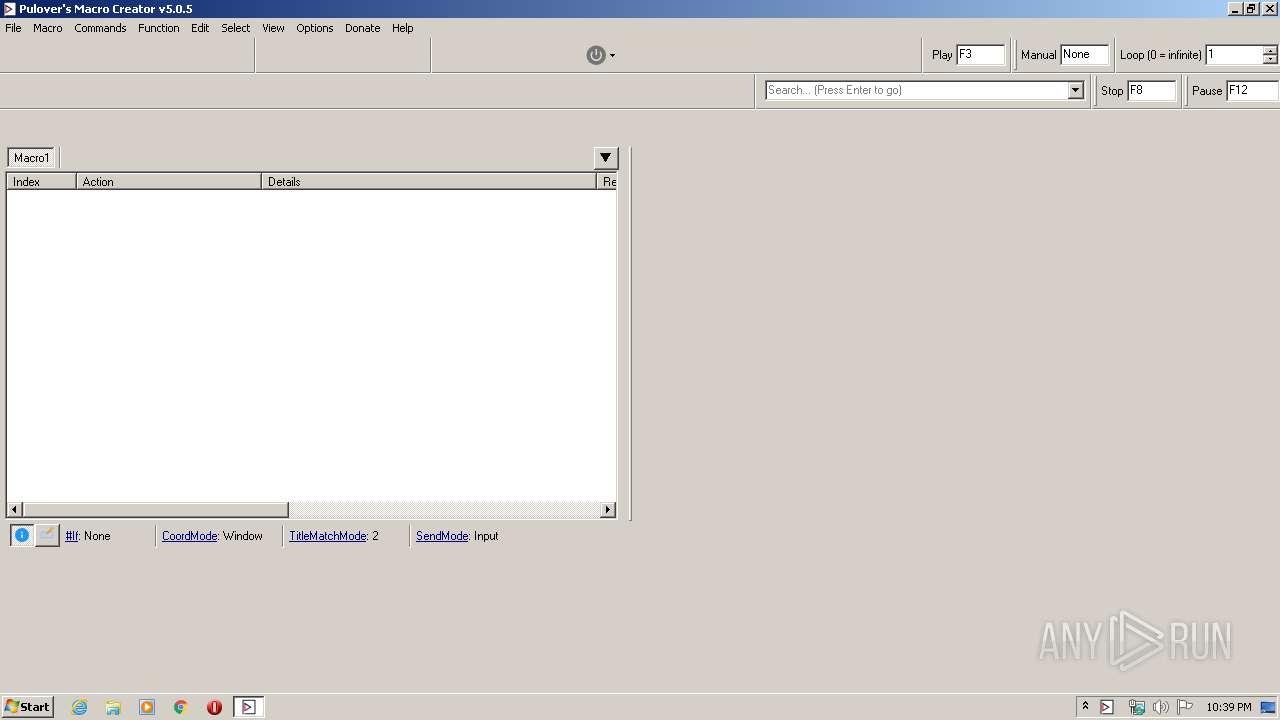Open Windows Explorer folder icon in taskbar
Screen dimensions: 1280x720
pyautogui.click(x=113, y=707)
